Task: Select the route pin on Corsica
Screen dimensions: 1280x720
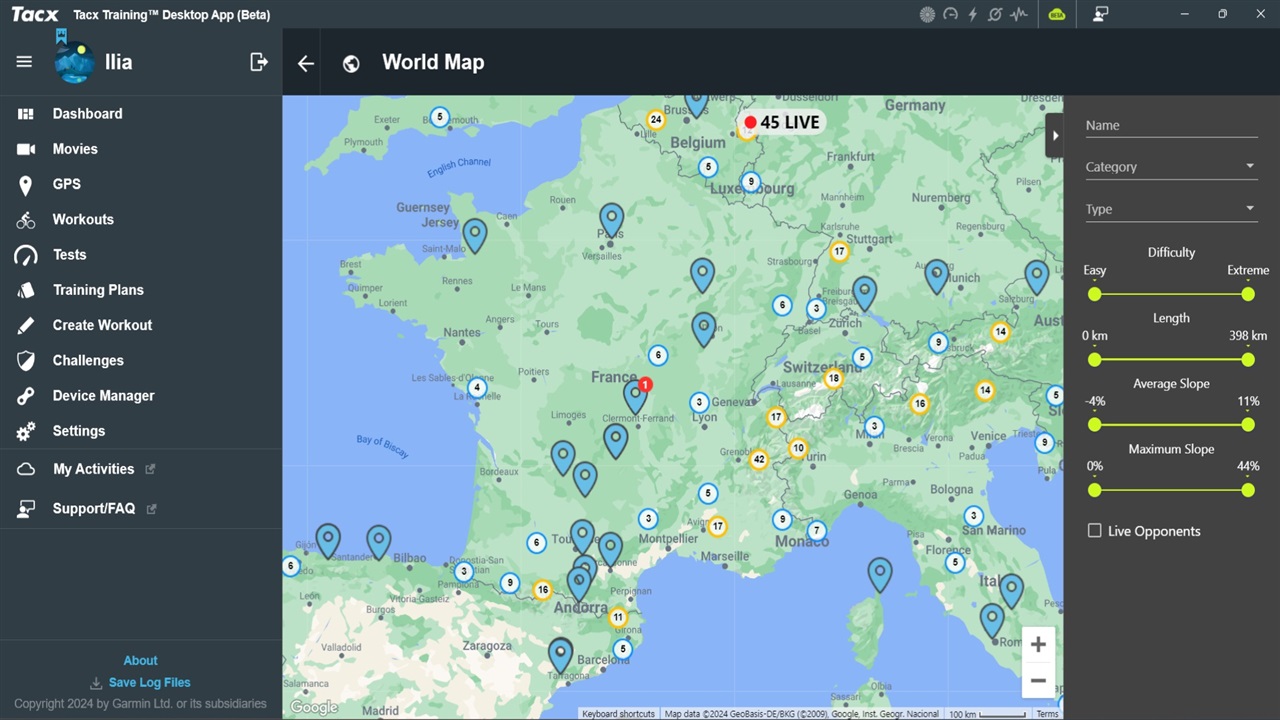Action: click(879, 574)
